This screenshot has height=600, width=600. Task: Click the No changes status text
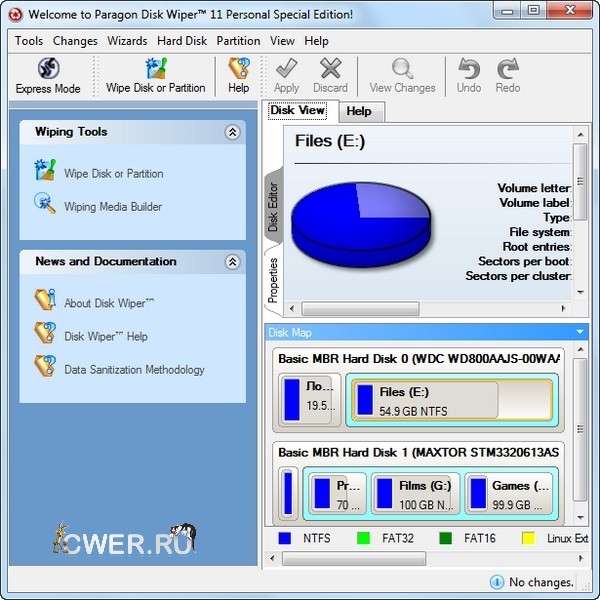click(541, 582)
